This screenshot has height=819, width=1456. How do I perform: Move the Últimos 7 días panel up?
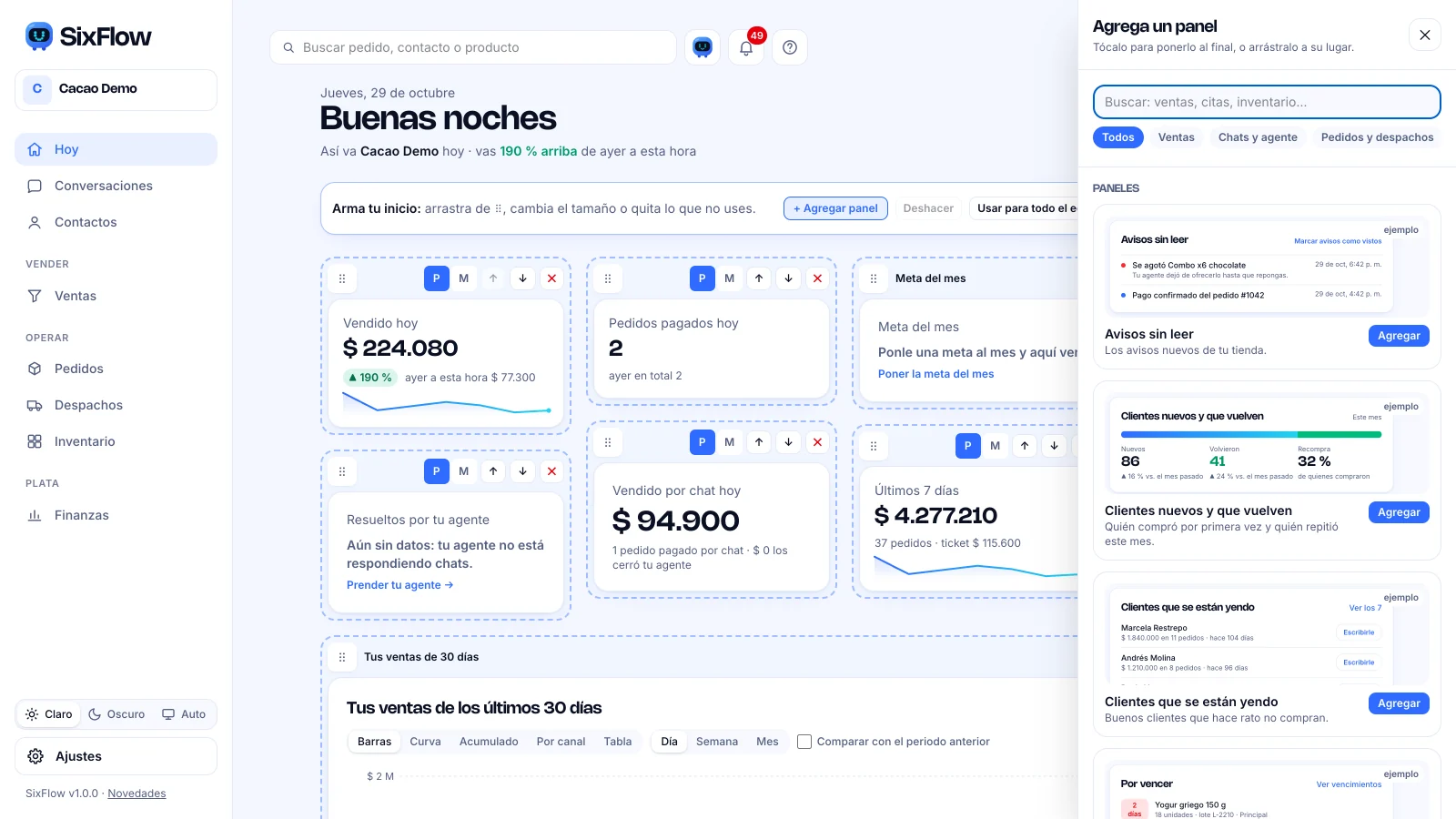point(1025,446)
